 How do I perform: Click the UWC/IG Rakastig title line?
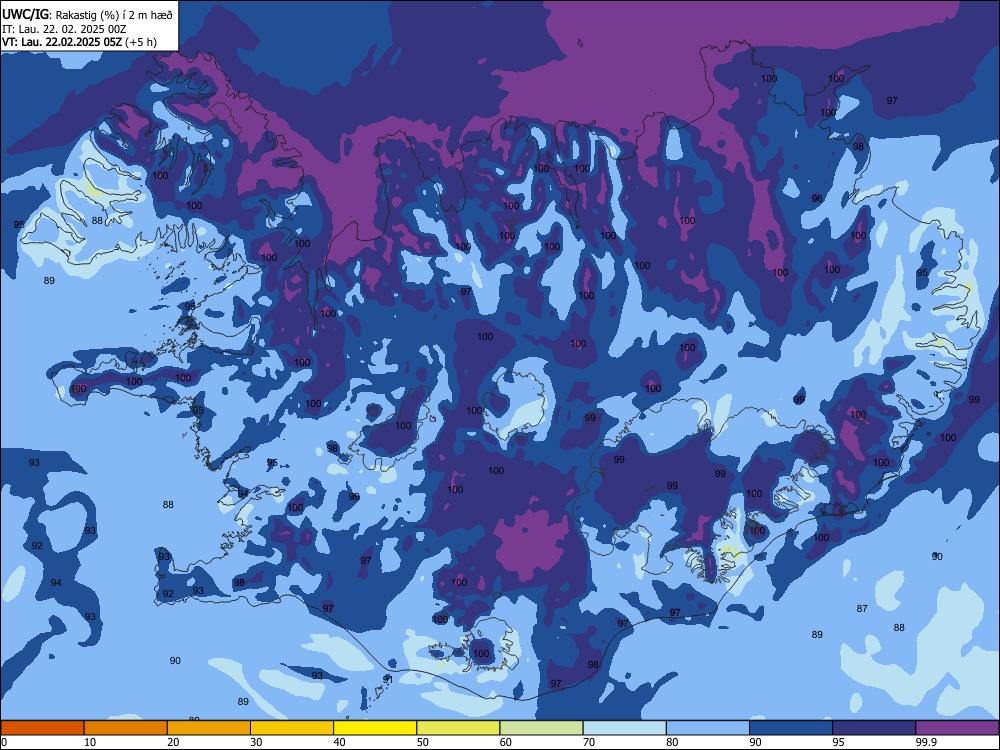[87, 14]
